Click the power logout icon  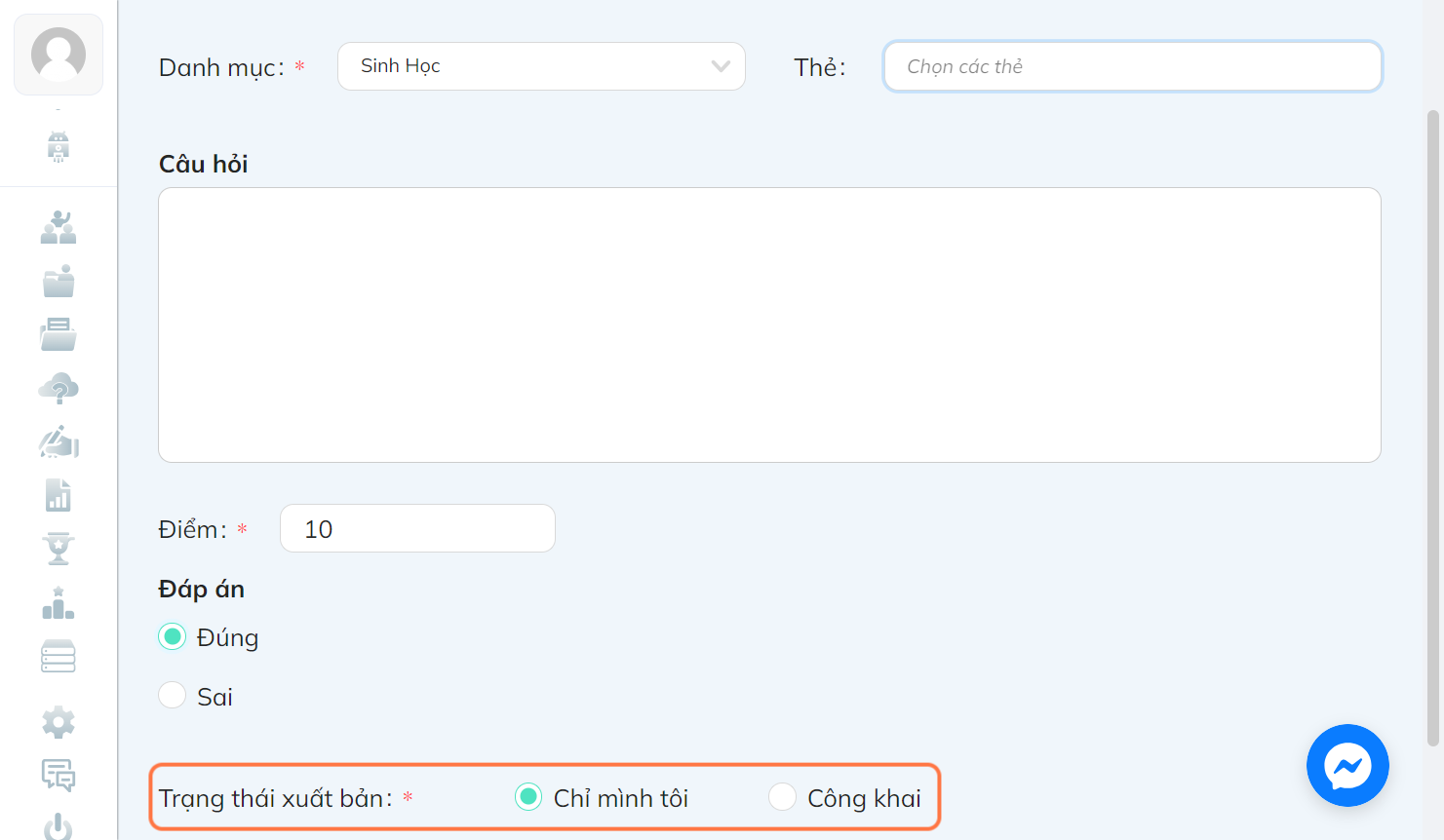59,826
